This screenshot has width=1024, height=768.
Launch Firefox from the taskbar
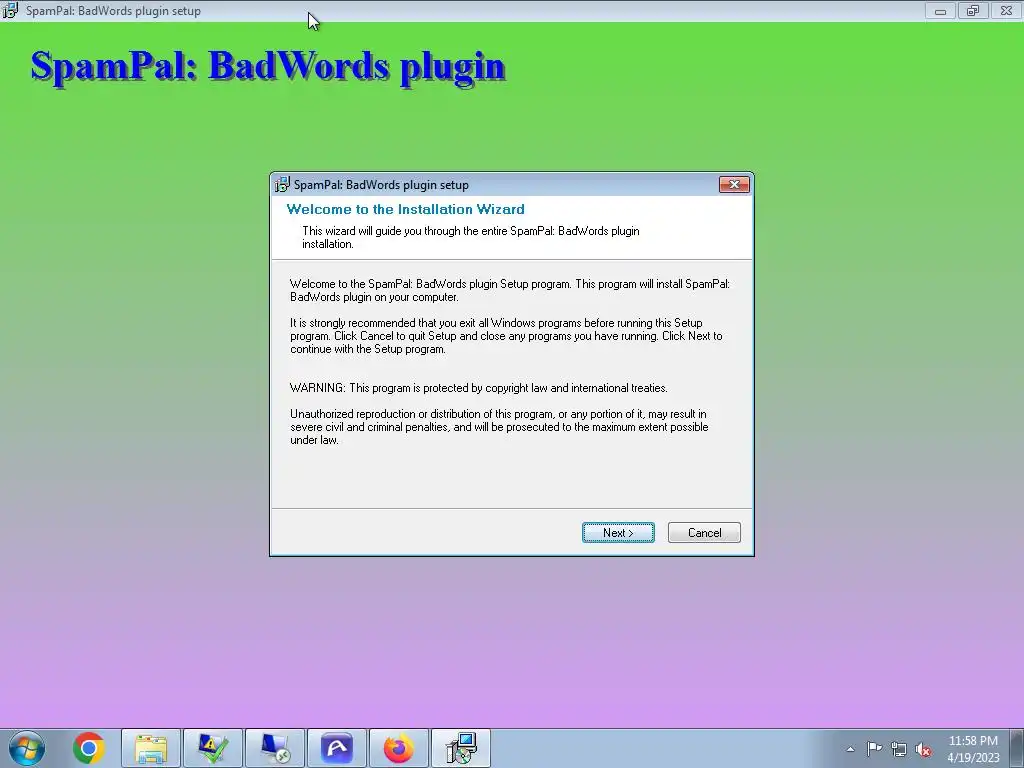click(x=399, y=748)
